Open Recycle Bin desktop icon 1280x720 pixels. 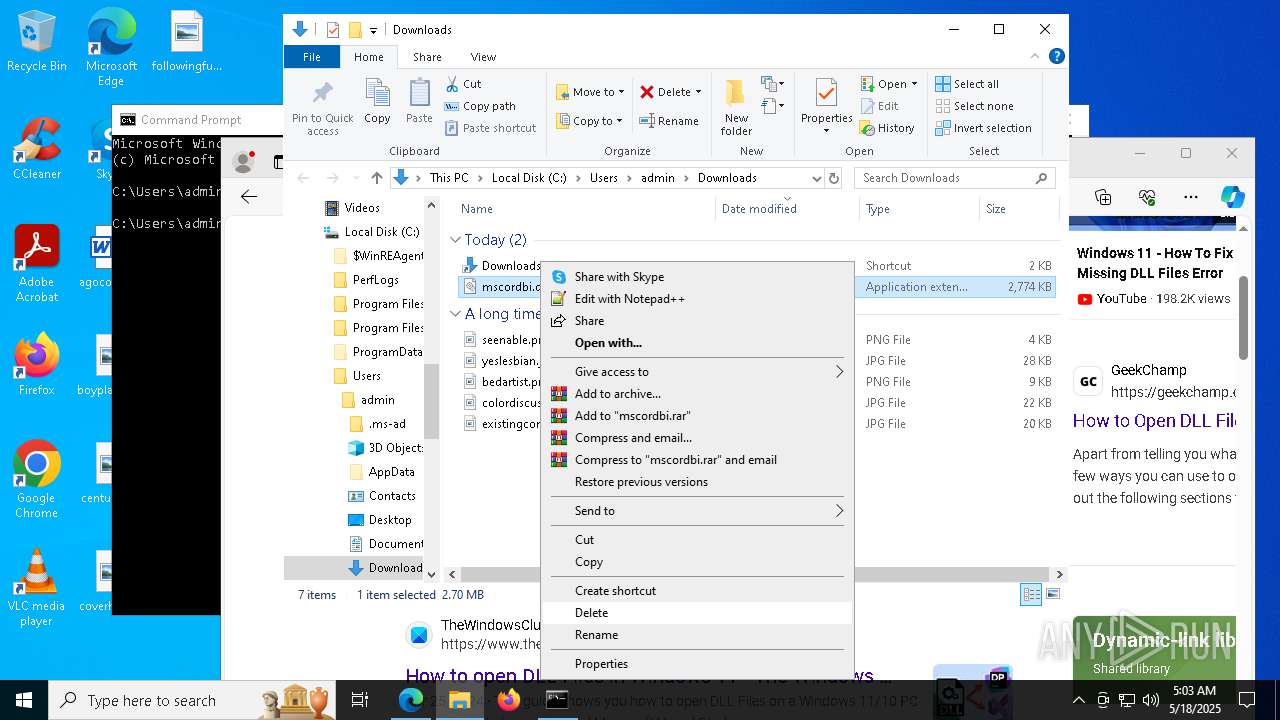pos(36,42)
